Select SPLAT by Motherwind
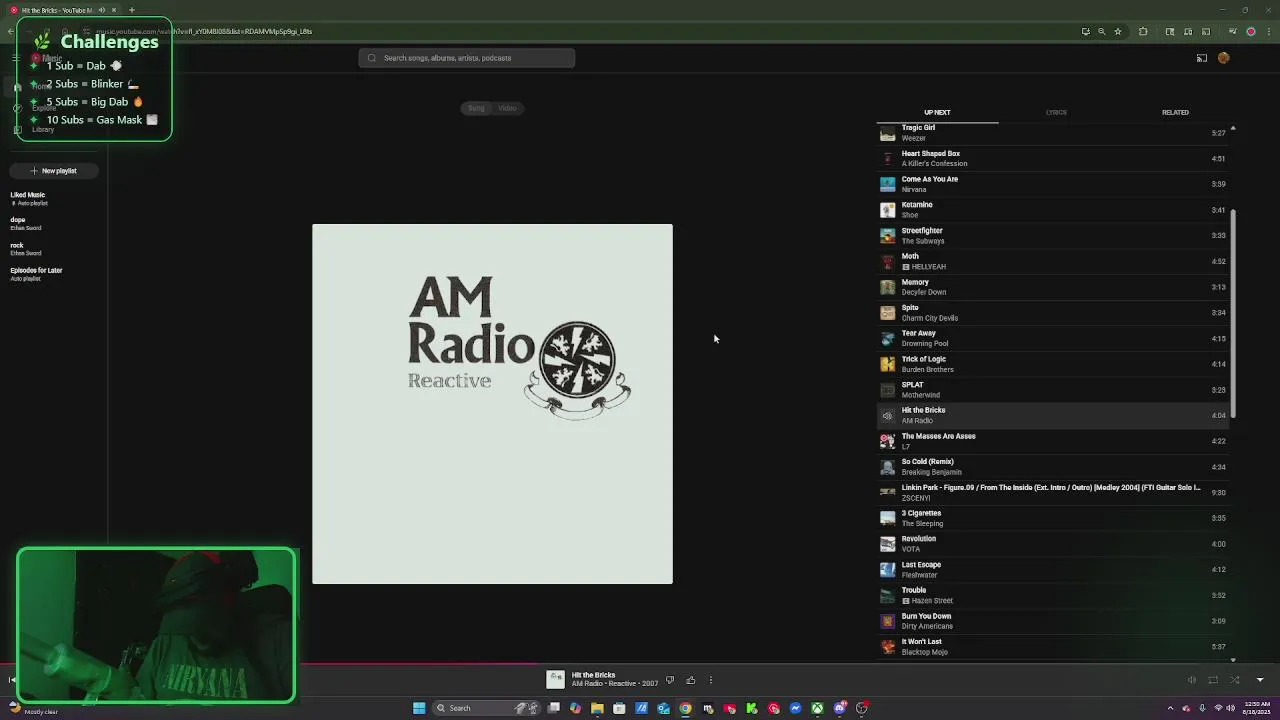 click(1054, 389)
